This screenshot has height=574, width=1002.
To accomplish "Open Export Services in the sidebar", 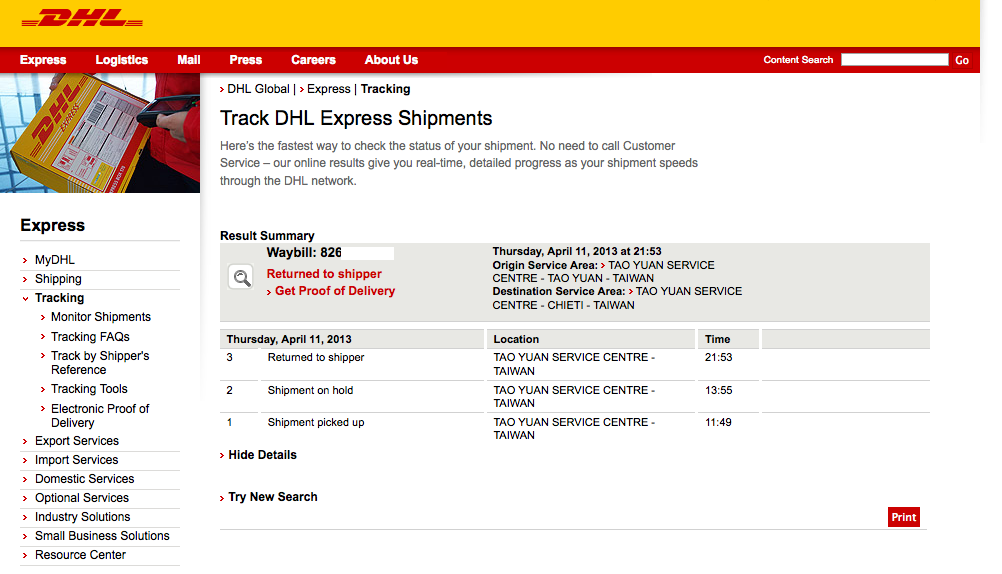I will [77, 441].
